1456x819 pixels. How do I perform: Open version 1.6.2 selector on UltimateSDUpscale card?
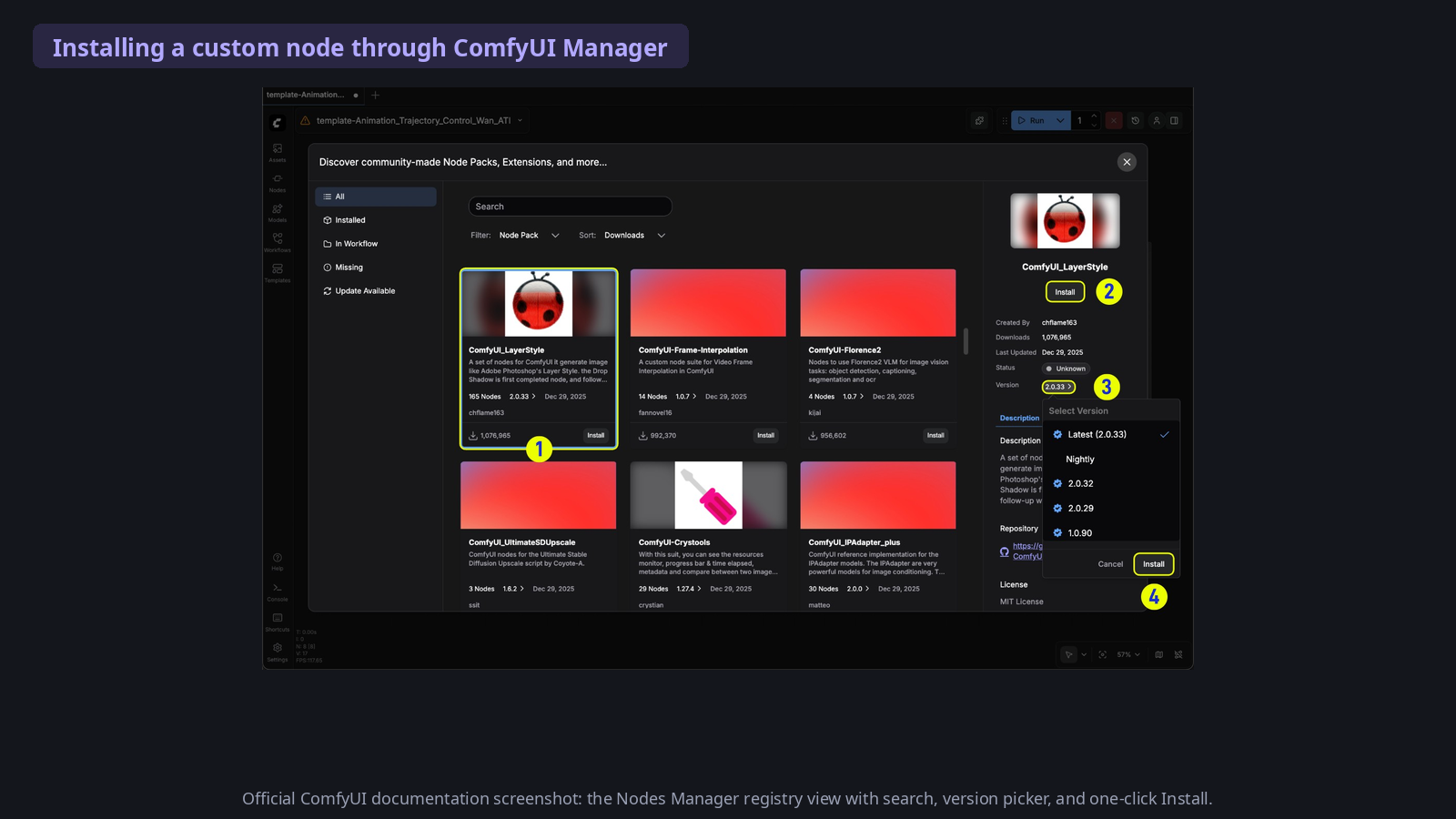pos(513,589)
